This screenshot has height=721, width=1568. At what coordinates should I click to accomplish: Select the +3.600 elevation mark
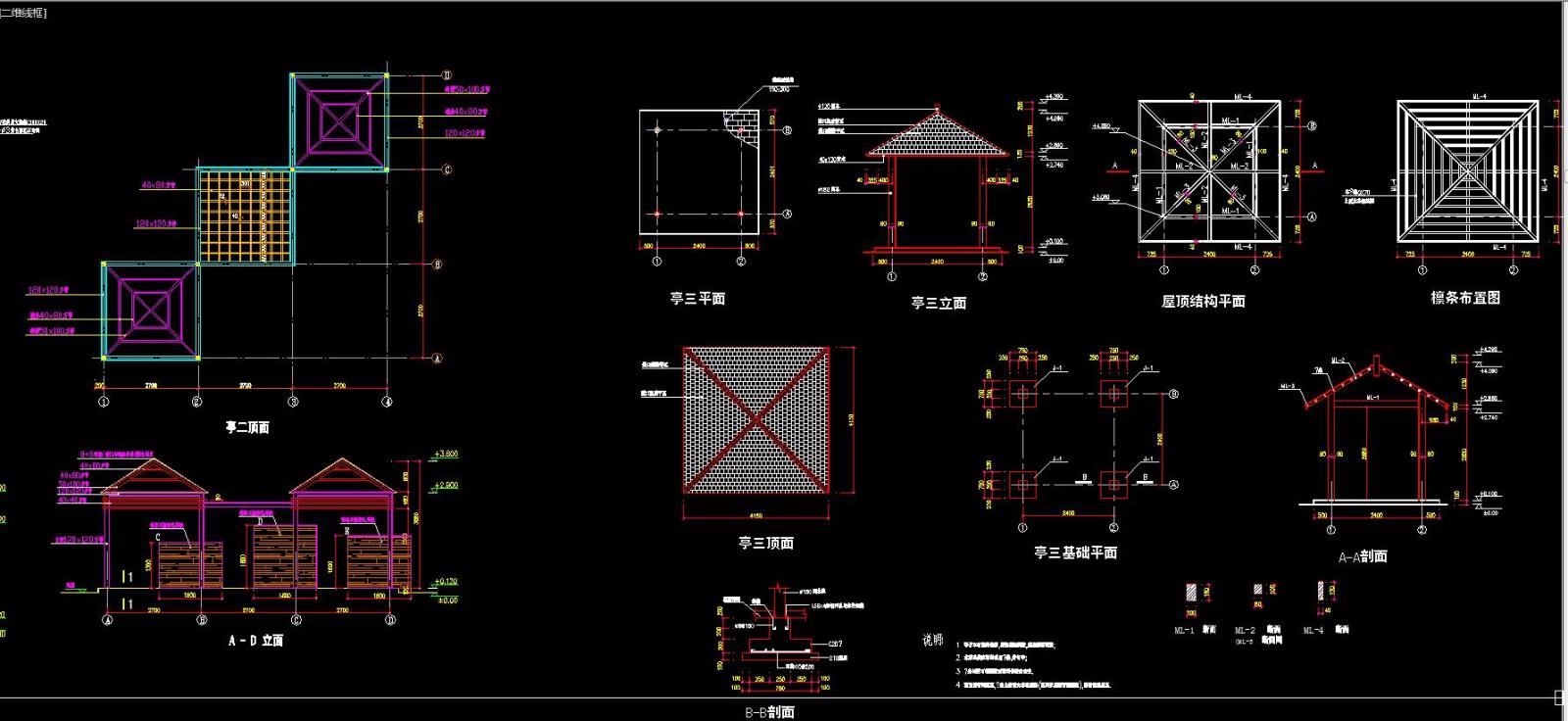coord(445,455)
